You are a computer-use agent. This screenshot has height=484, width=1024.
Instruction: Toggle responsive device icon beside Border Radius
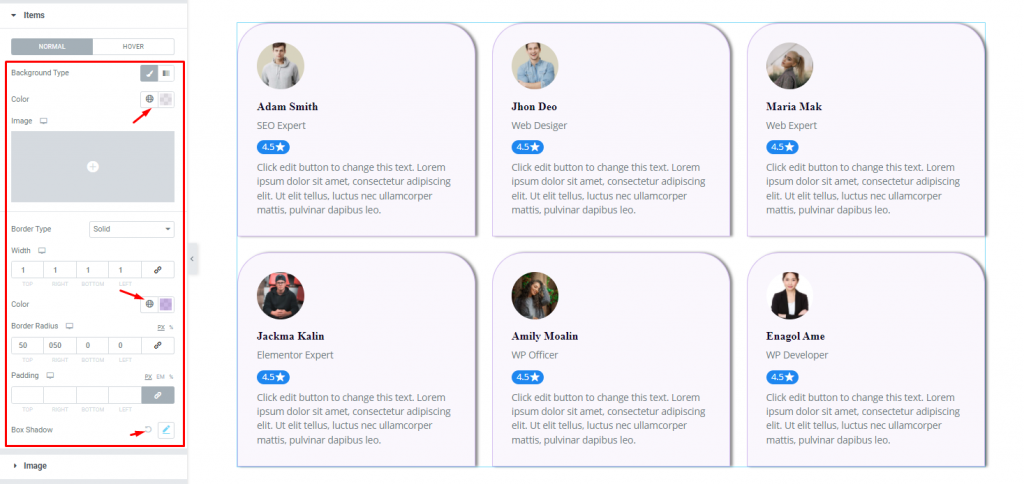pyautogui.click(x=70, y=326)
